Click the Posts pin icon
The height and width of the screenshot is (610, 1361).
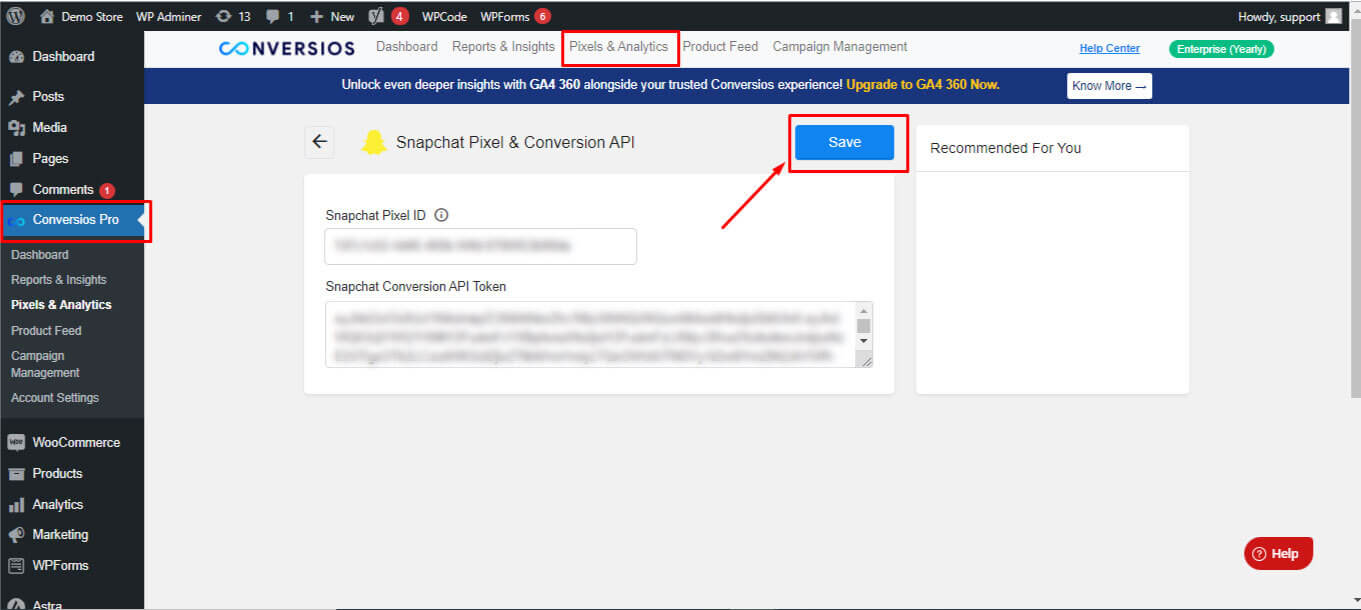point(16,97)
